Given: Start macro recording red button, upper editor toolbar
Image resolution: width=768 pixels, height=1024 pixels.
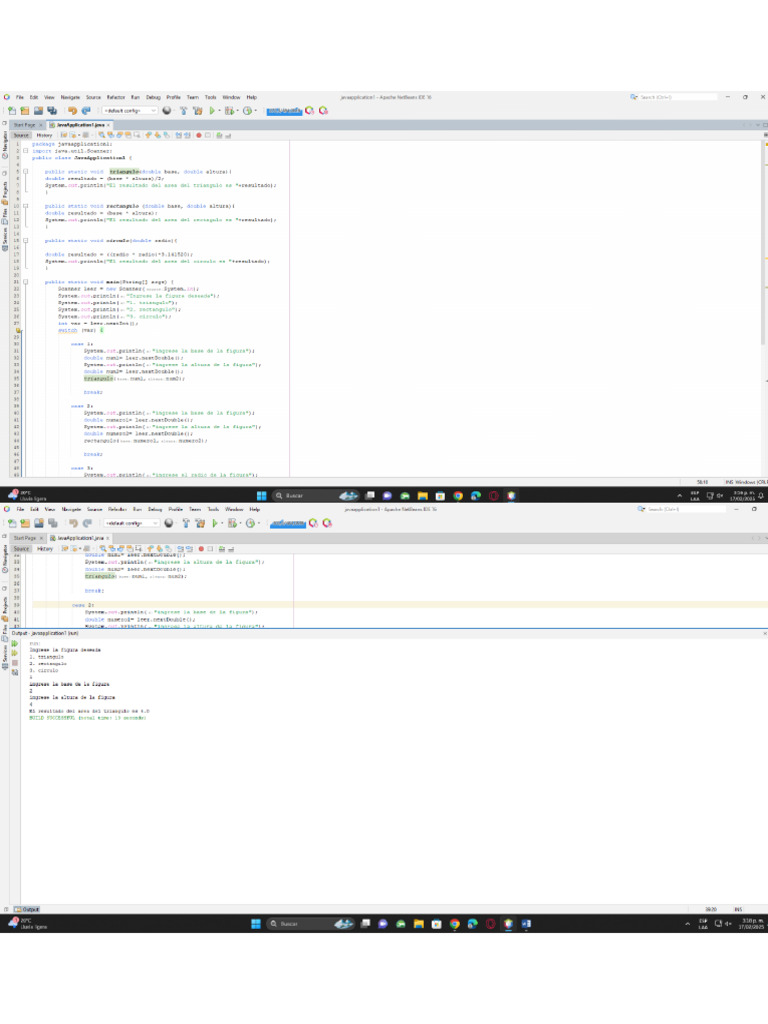Looking at the screenshot, I should point(198,134).
